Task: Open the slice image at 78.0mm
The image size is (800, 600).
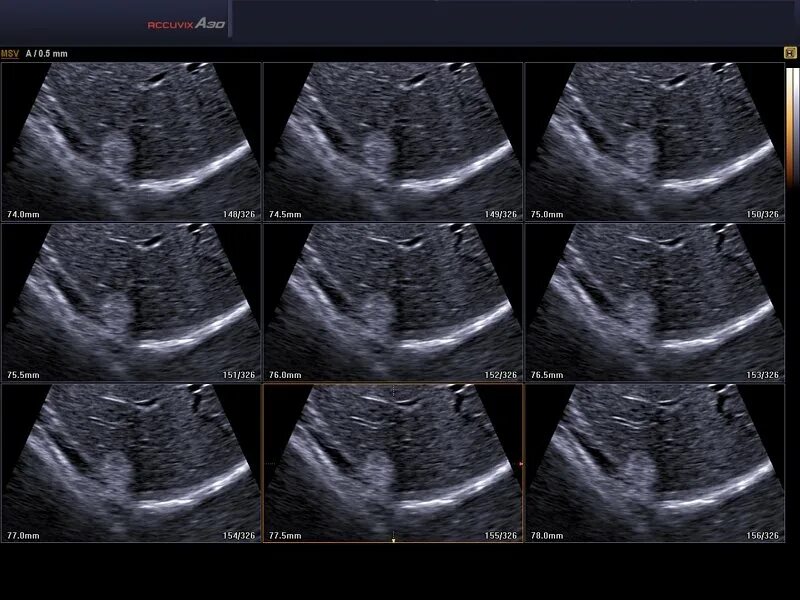Action: tap(655, 463)
